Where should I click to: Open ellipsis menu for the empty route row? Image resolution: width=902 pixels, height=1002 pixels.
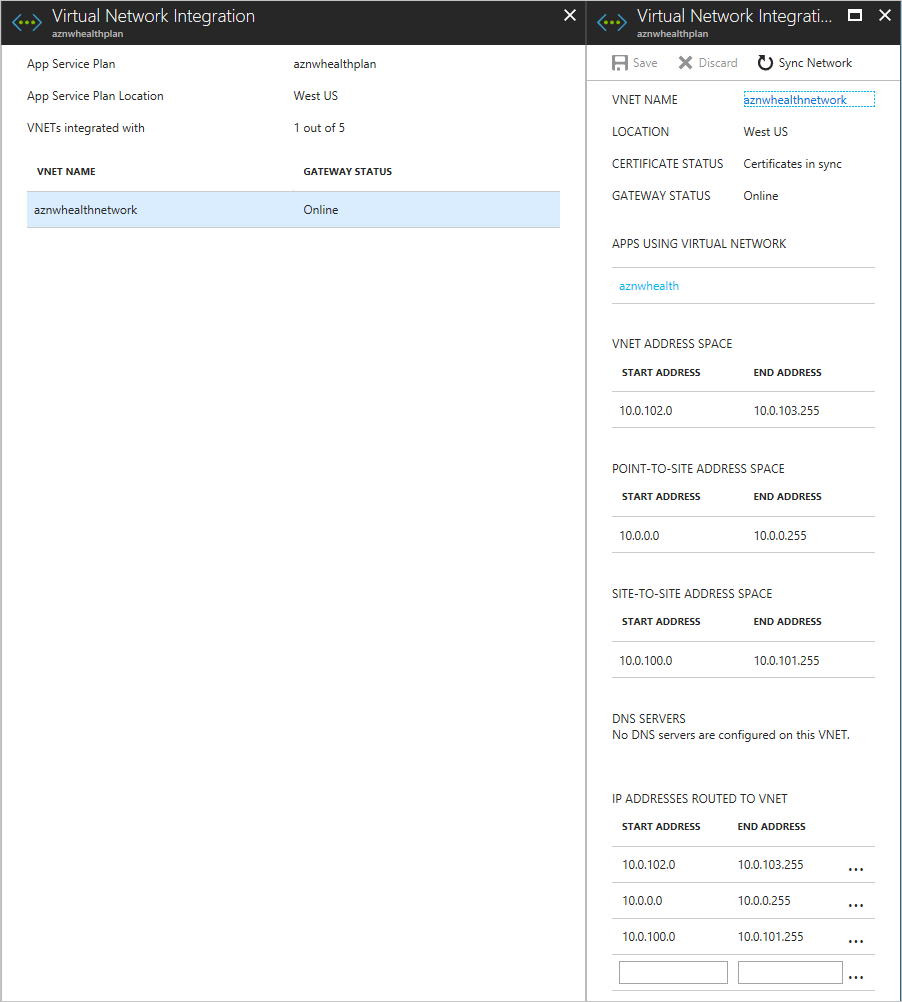pos(856,977)
